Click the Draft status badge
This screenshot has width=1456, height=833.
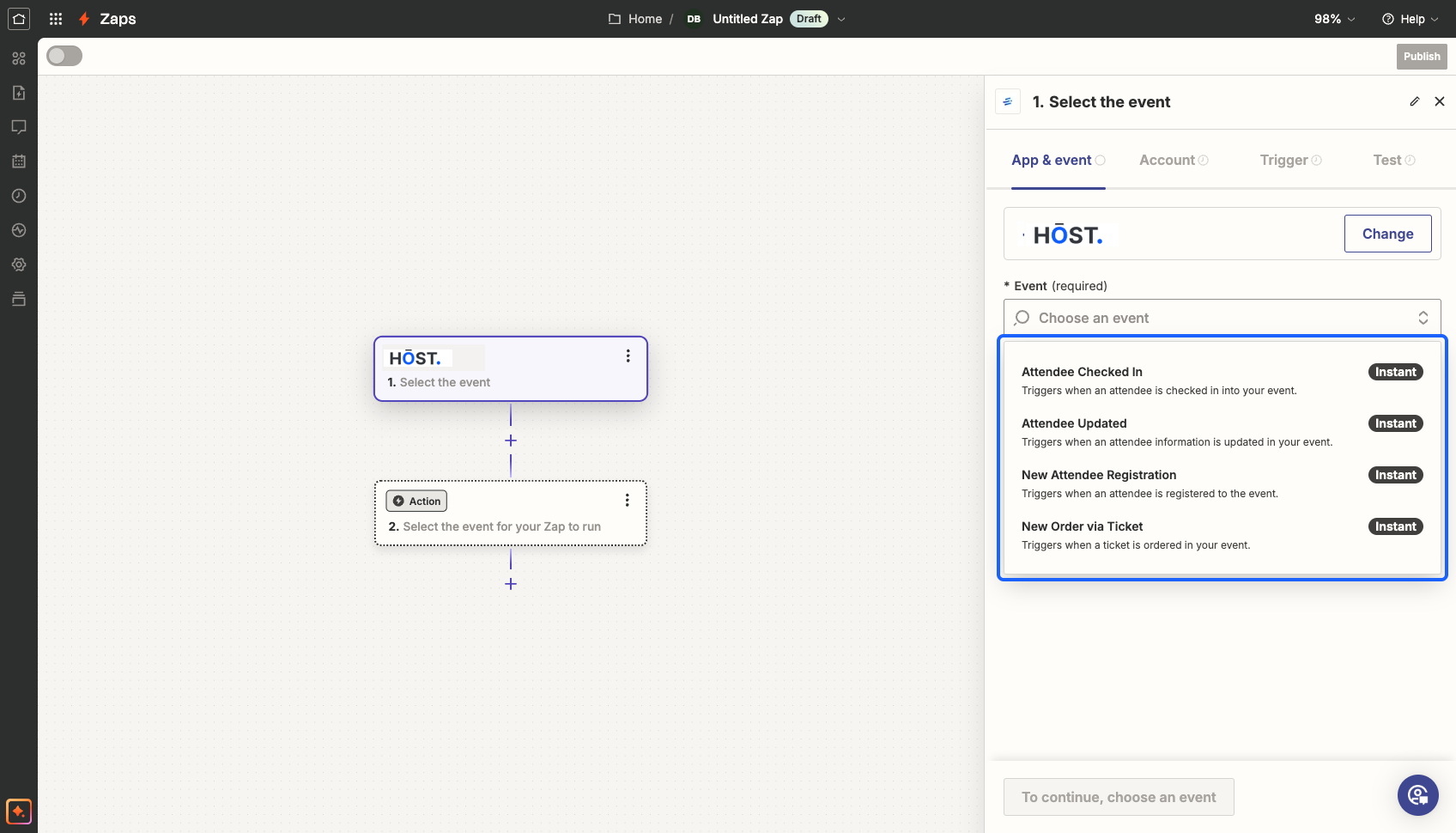tap(809, 19)
